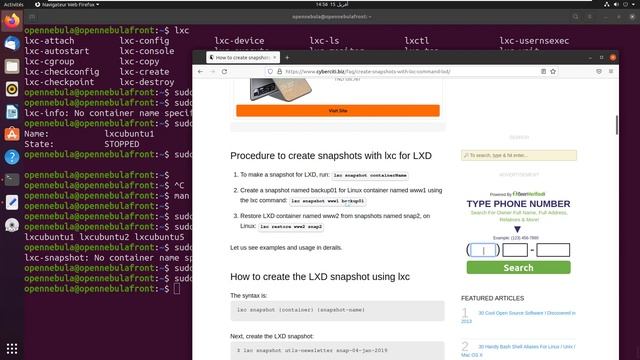Open tracking protection shield in URL bar
The image size is (640, 360).
coord(270,71)
